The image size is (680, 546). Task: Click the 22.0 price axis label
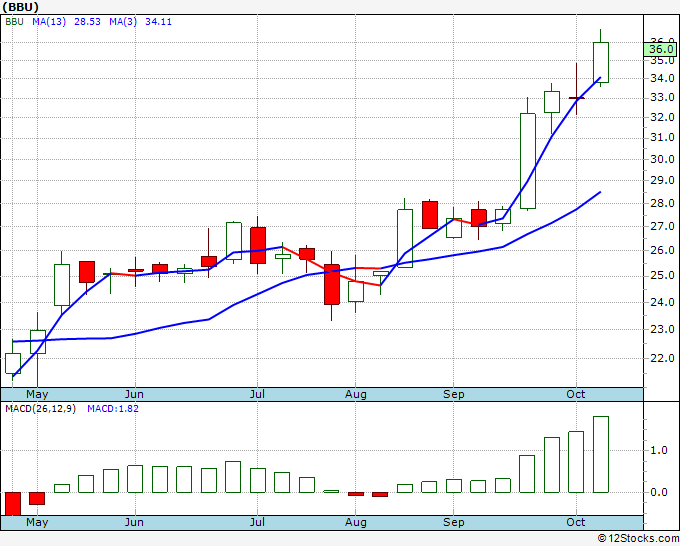(x=662, y=358)
